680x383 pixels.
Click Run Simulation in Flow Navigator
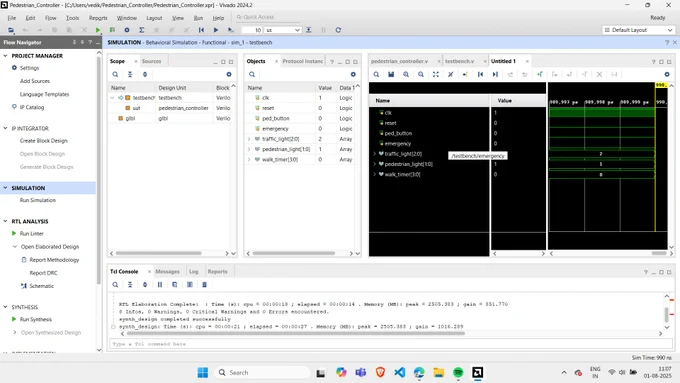coord(38,200)
